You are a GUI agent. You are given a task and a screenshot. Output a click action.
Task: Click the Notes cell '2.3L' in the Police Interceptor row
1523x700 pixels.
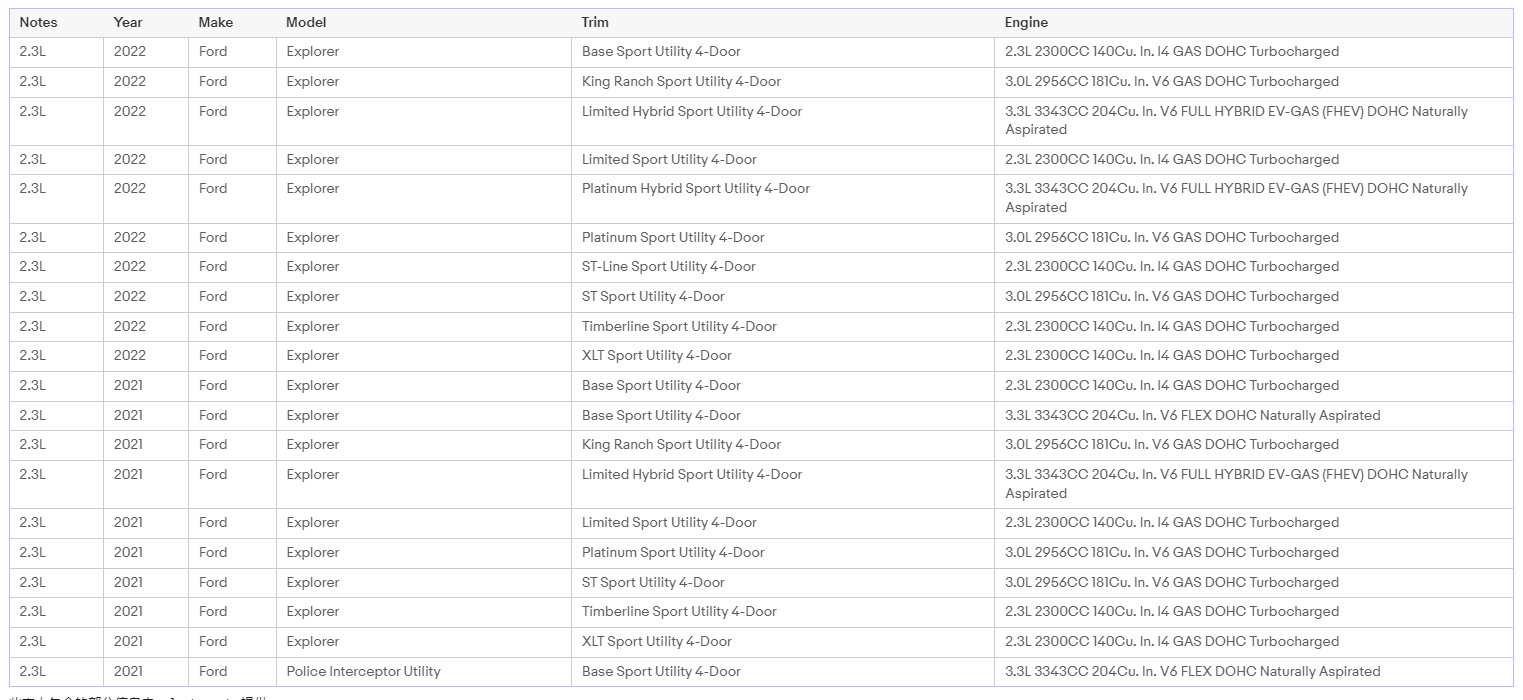32,671
